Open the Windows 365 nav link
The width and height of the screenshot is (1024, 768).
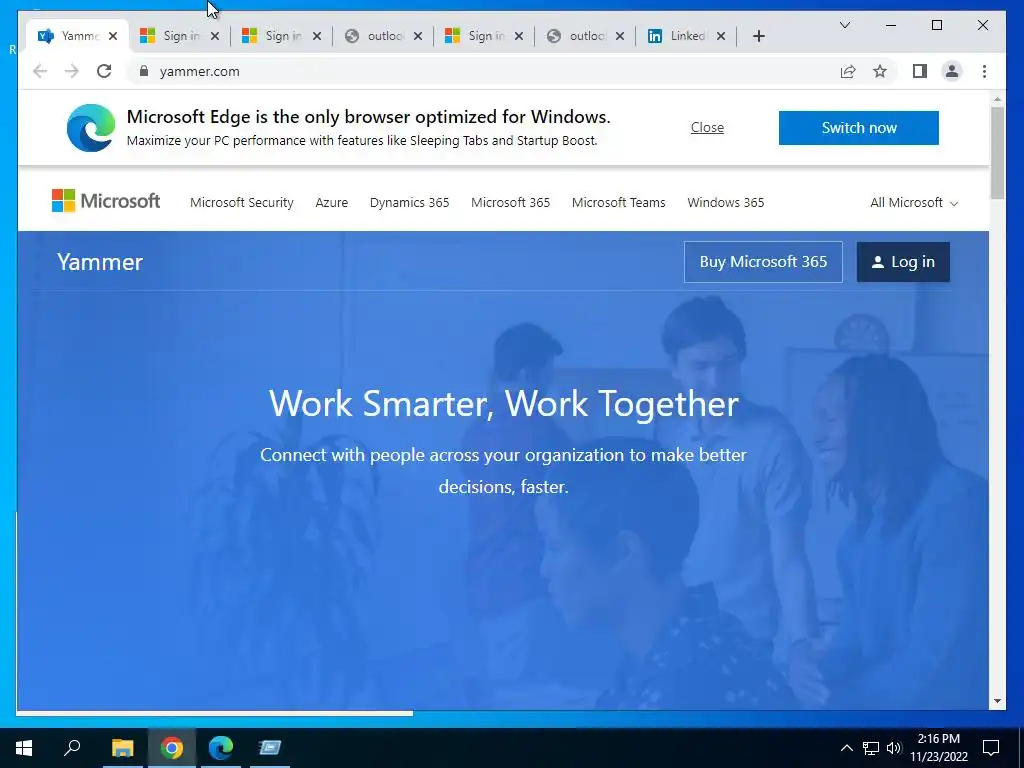pyautogui.click(x=726, y=202)
